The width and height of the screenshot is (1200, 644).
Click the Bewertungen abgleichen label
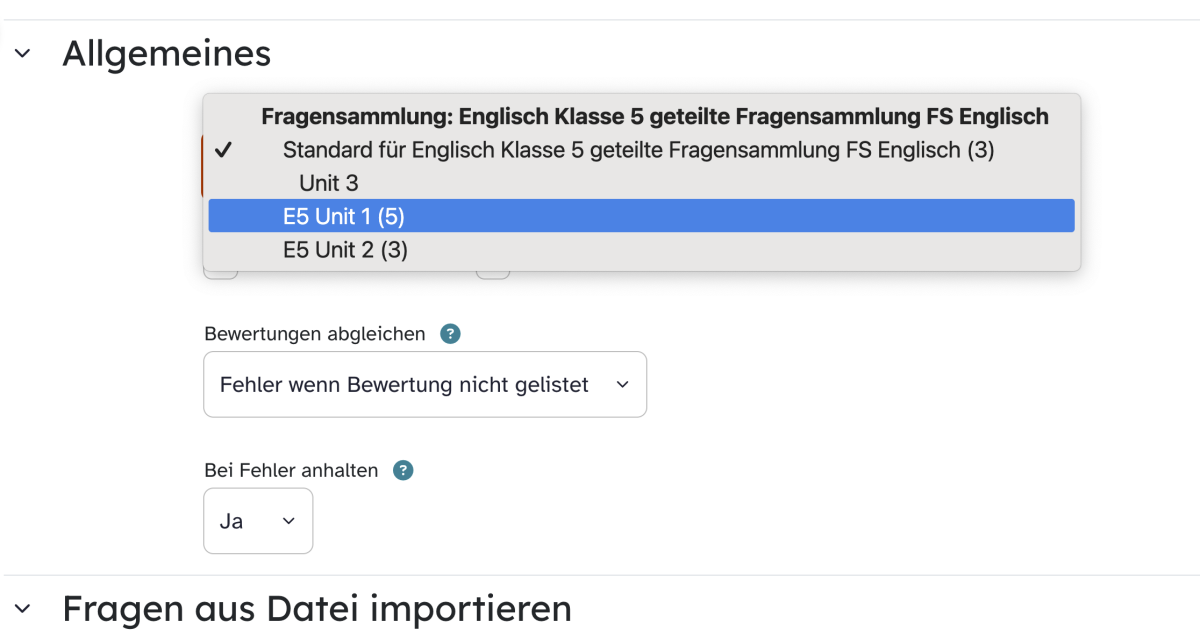314,334
